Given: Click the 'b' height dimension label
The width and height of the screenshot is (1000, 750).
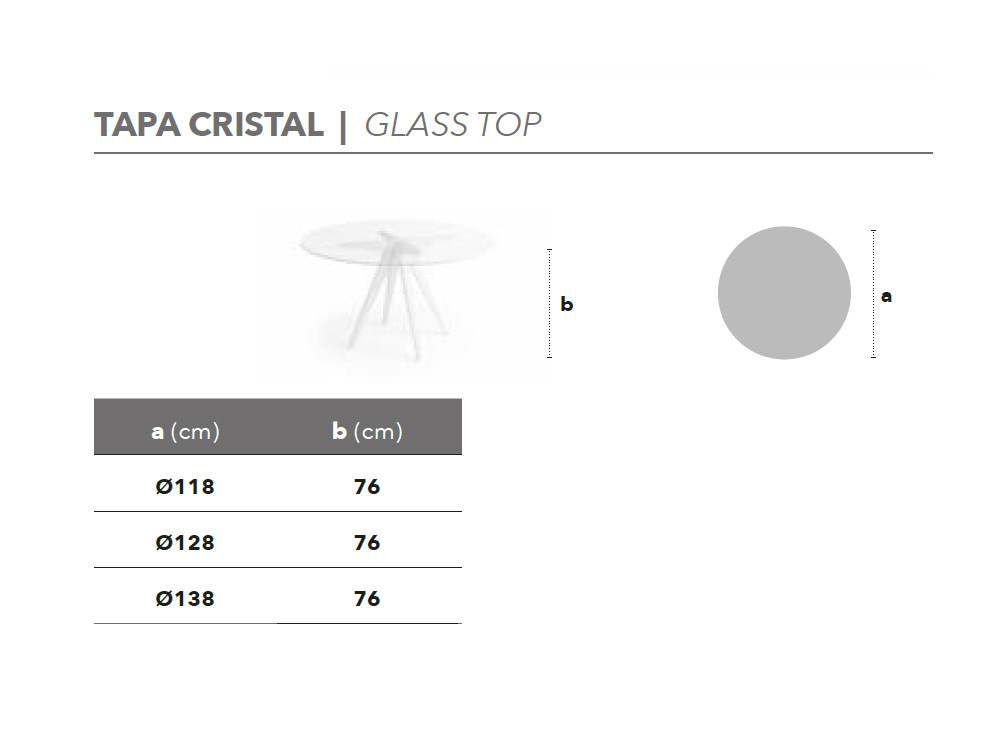Looking at the screenshot, I should point(566,304).
